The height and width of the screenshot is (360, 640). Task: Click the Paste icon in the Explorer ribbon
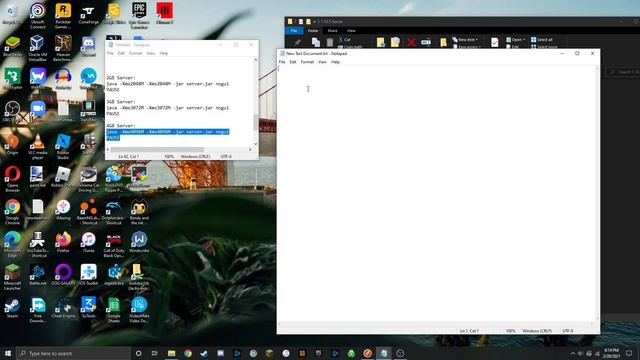[330, 42]
